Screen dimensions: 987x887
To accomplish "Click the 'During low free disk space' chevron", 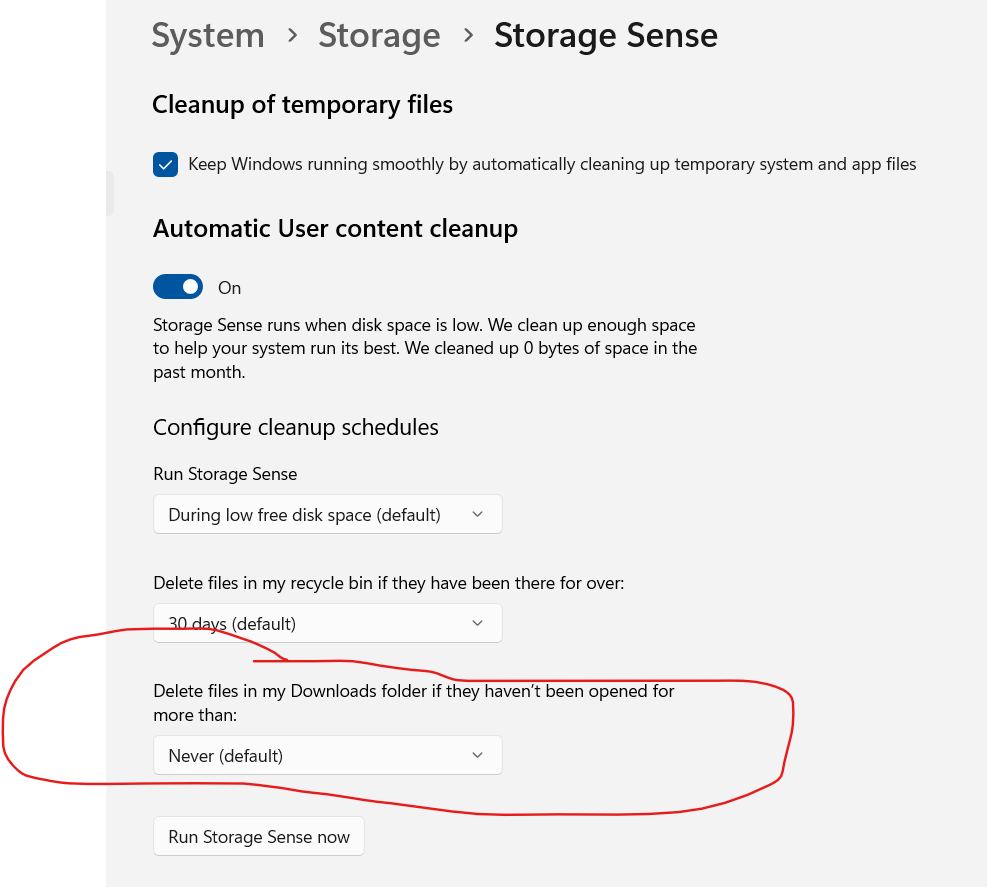I will 477,515.
